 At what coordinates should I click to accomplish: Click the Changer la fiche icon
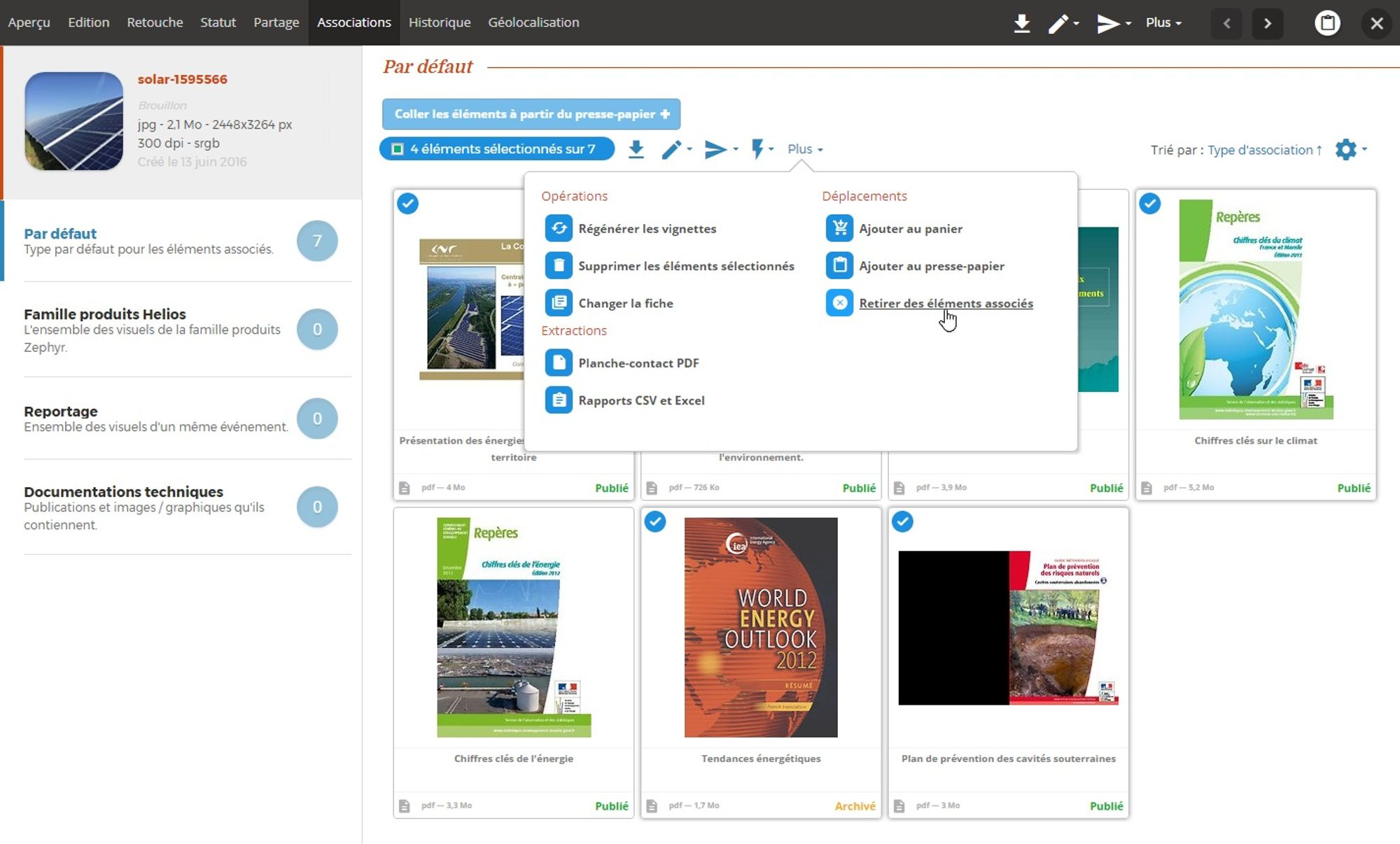click(559, 303)
